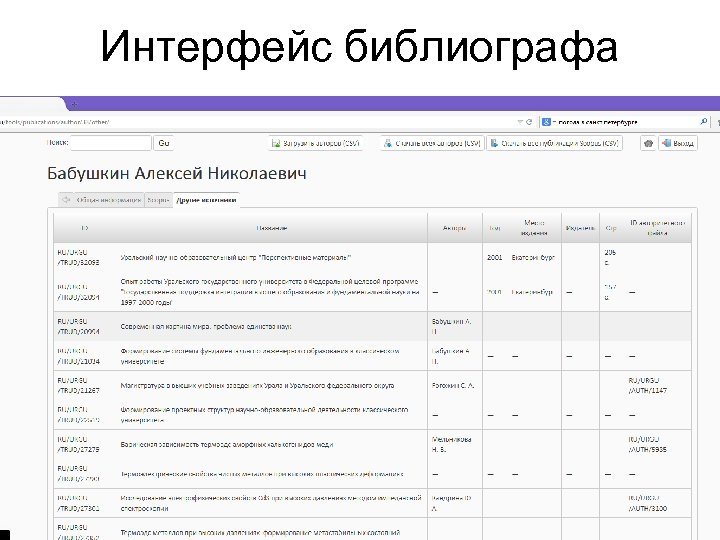
Task: Click authority ID RU/URGU/AUTH/3100
Action: pos(647,503)
